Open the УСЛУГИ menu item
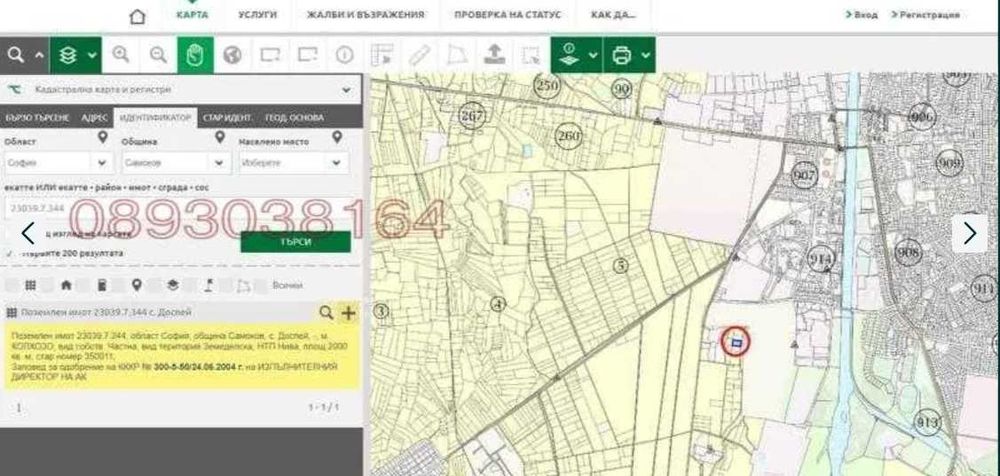 [258, 15]
